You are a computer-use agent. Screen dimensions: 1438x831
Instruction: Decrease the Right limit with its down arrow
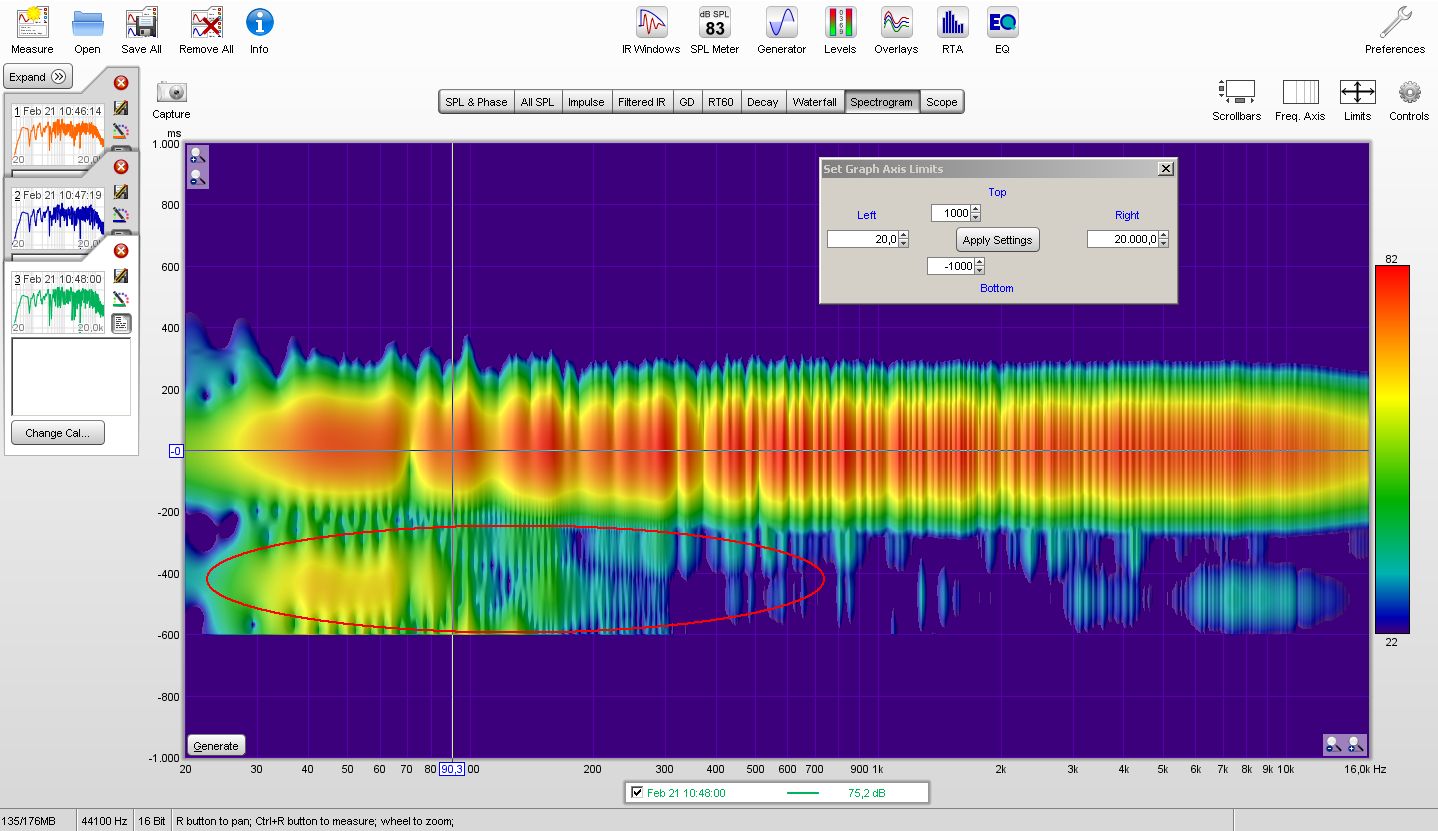point(1164,244)
